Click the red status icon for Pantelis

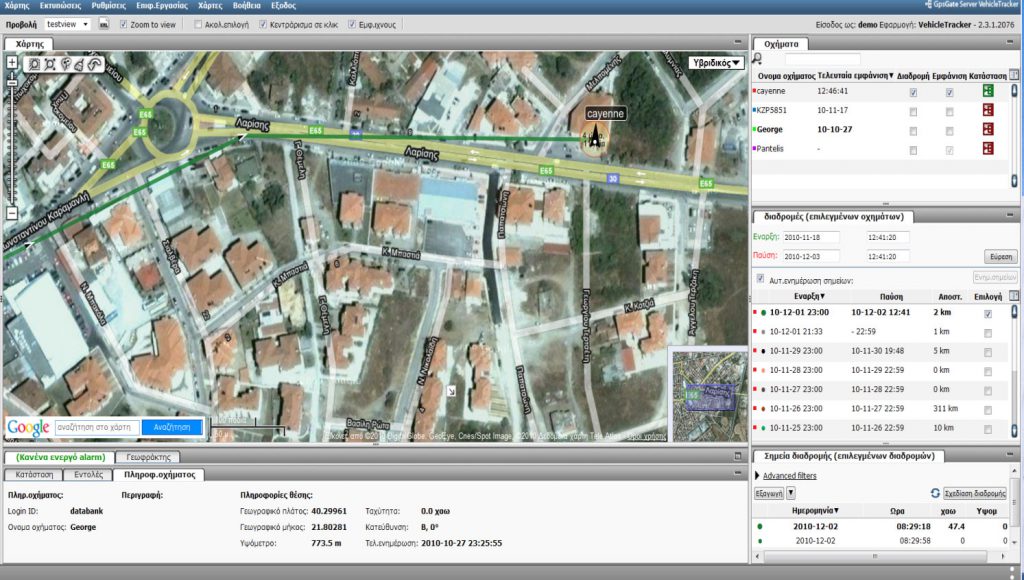988,148
